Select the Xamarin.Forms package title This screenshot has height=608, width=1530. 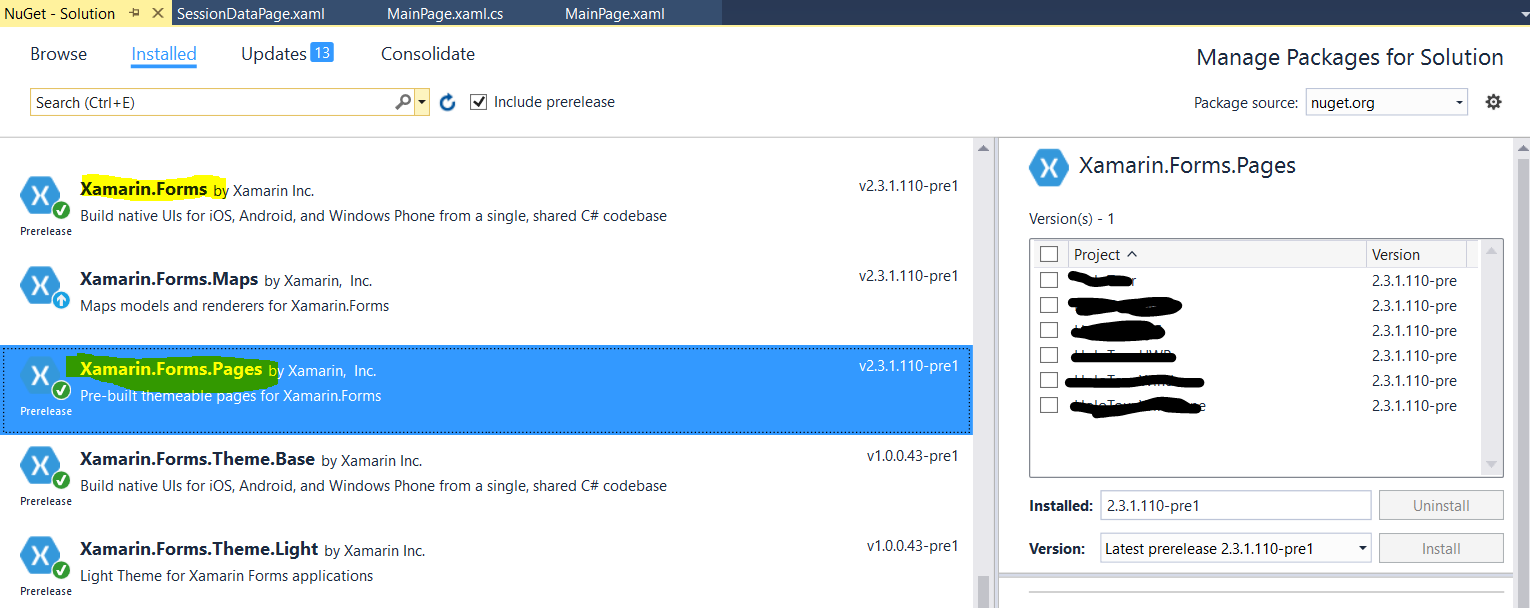tap(144, 189)
